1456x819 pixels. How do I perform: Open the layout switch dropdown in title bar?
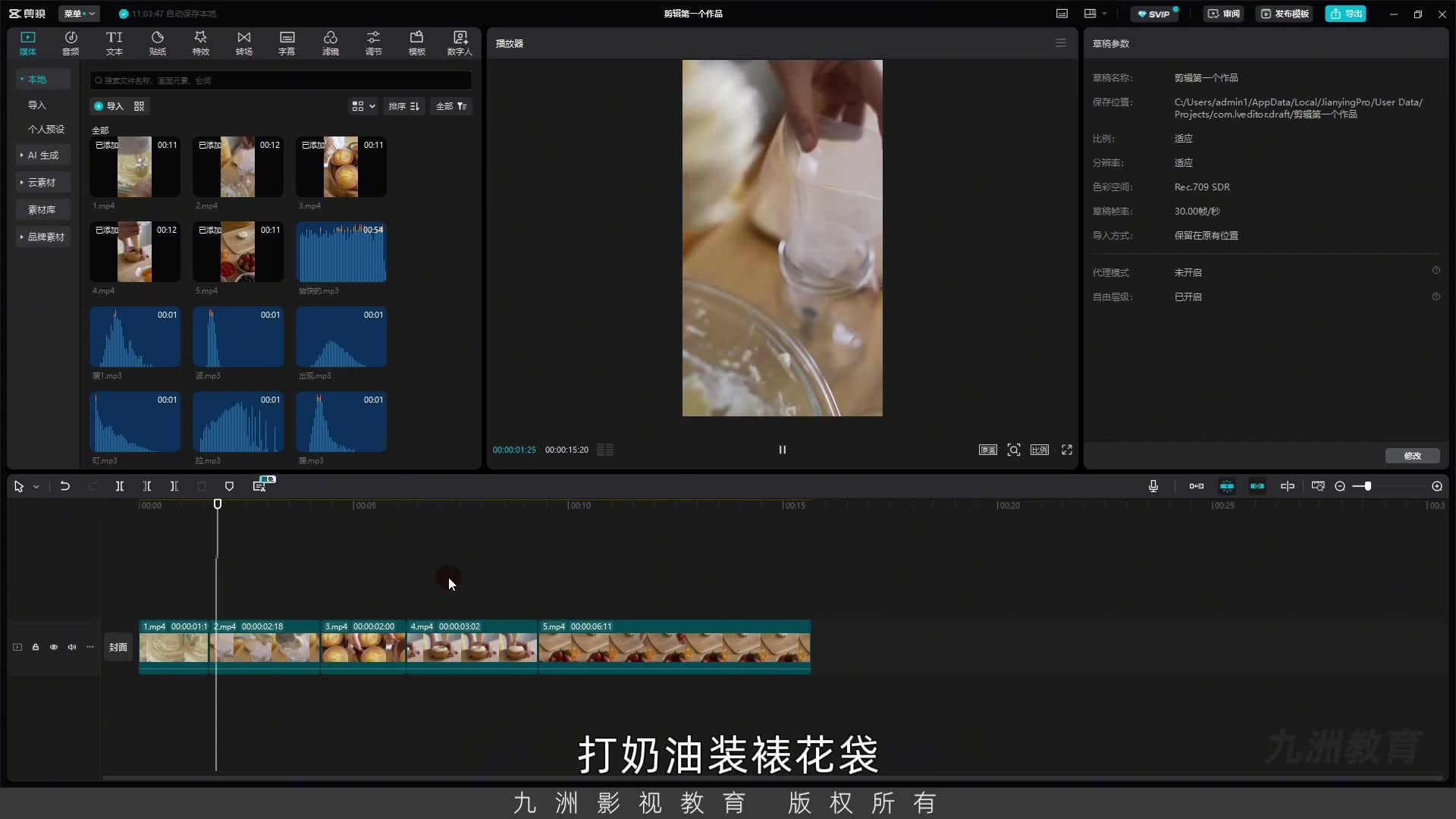1095,14
